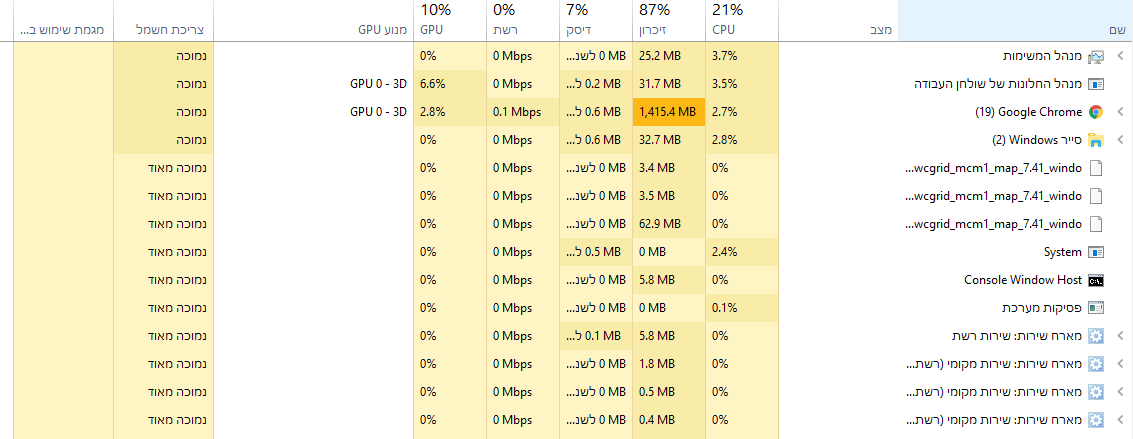The image size is (1133, 439).
Task: Click the Desktop Window Manager process icon
Action: [x=1095, y=84]
